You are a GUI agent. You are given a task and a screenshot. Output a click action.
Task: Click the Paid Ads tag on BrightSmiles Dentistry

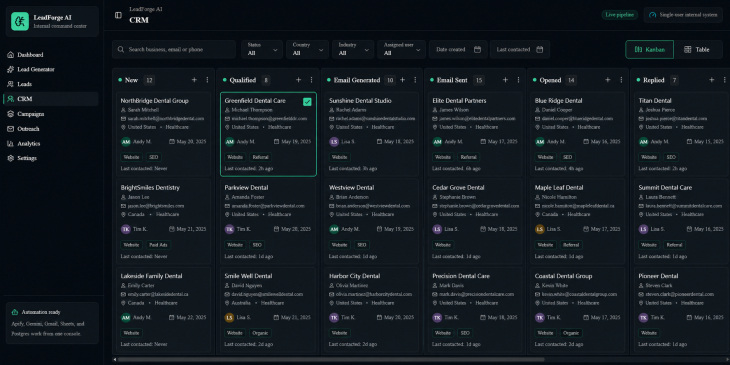pos(158,245)
